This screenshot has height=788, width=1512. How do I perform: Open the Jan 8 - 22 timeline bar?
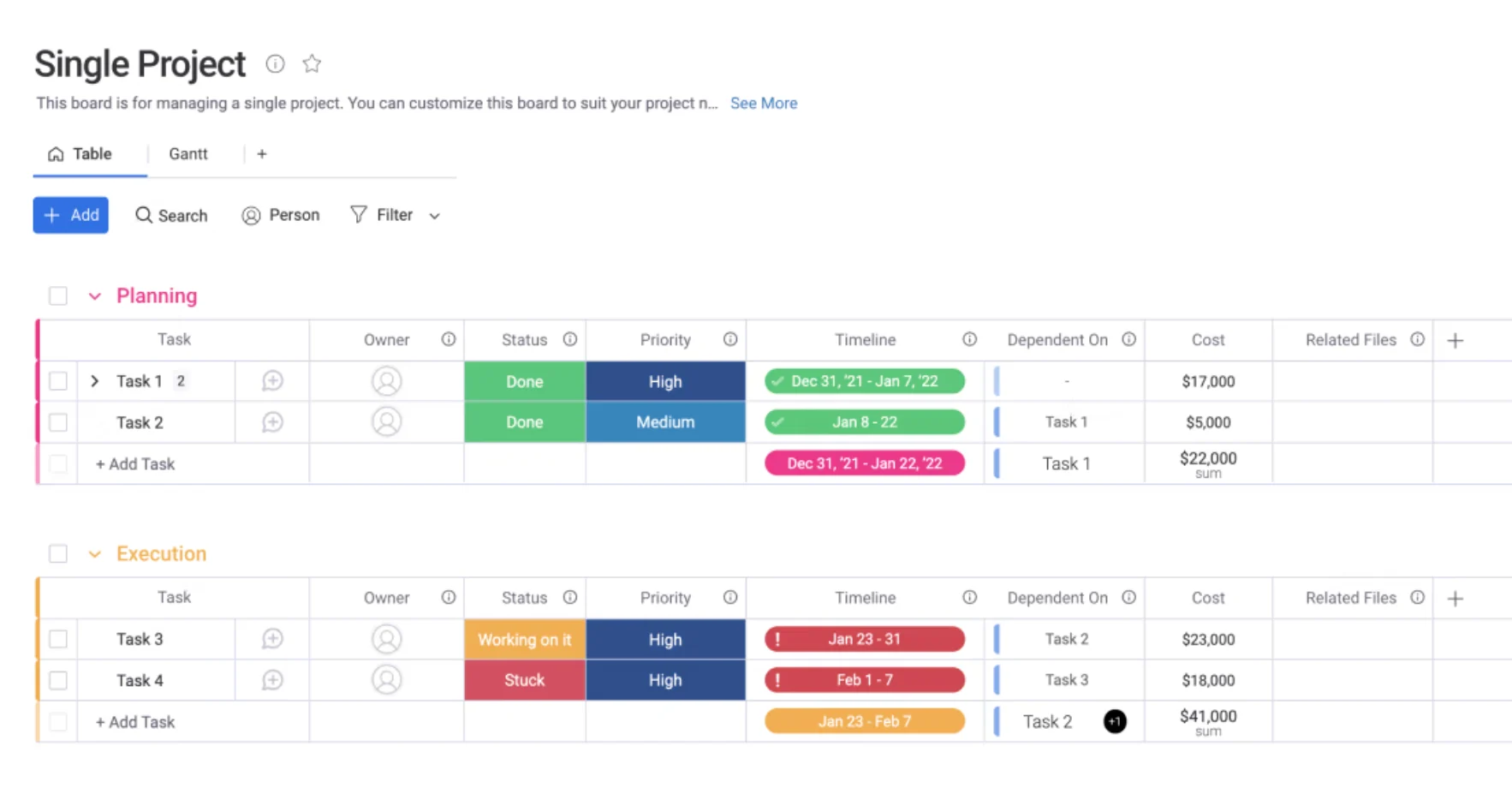865,422
